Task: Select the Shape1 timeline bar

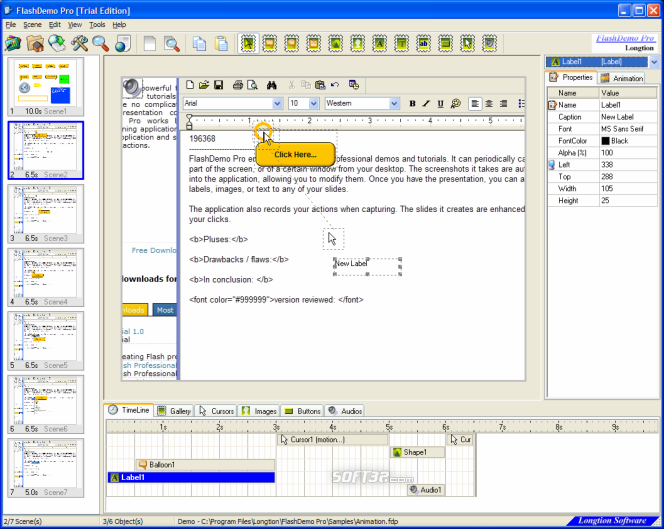Action: pyautogui.click(x=417, y=452)
